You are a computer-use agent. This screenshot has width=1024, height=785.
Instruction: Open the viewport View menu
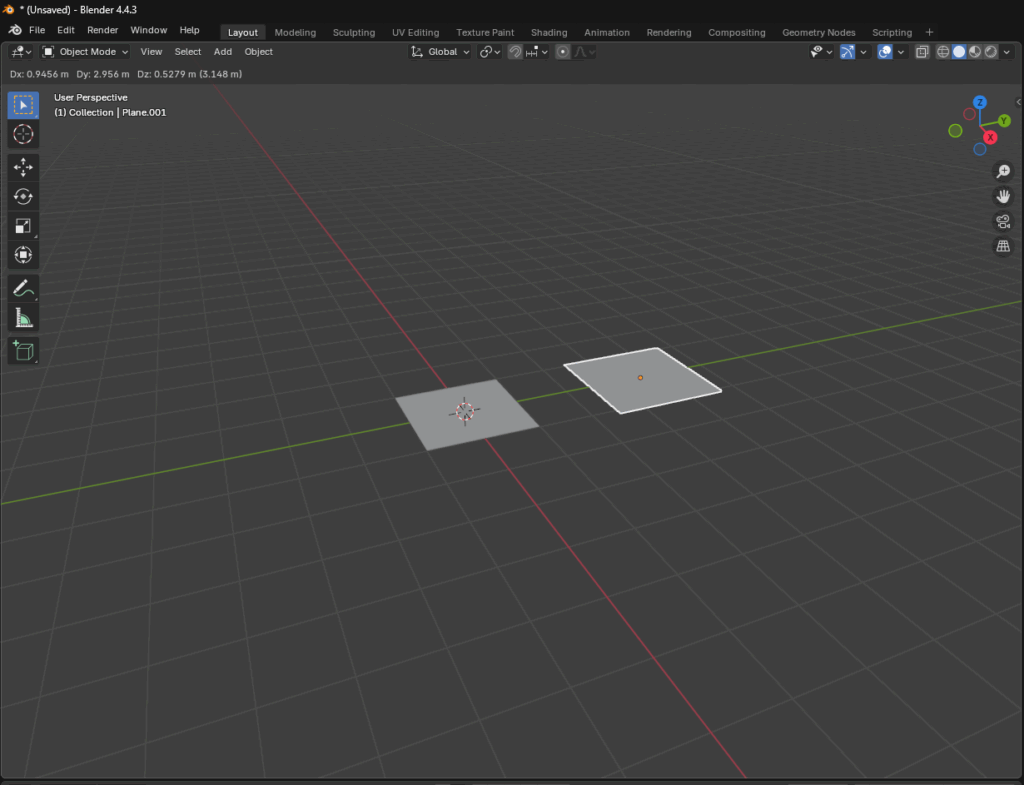pyautogui.click(x=151, y=52)
